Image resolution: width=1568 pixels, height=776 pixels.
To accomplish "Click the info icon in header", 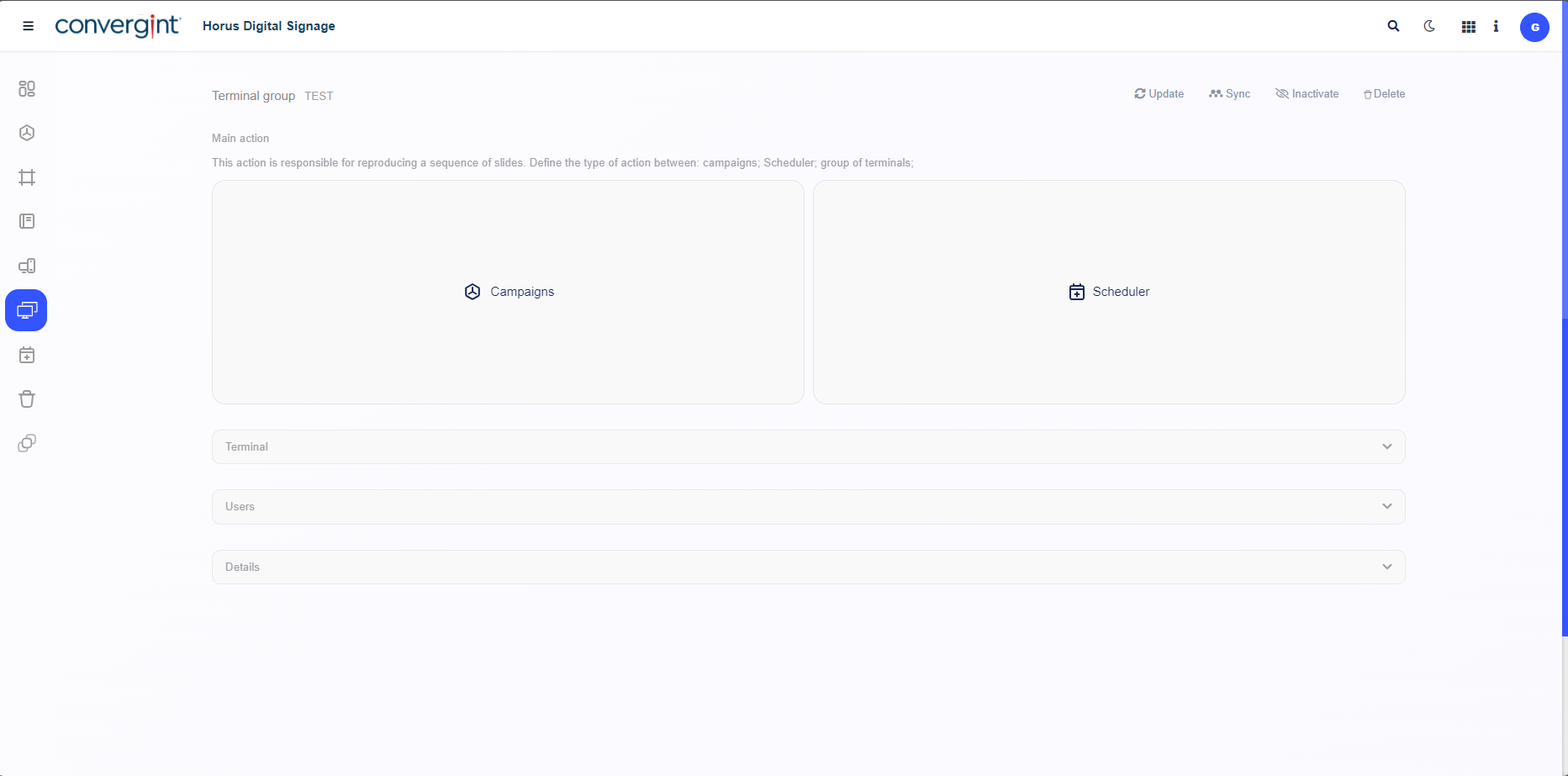I will (1496, 26).
